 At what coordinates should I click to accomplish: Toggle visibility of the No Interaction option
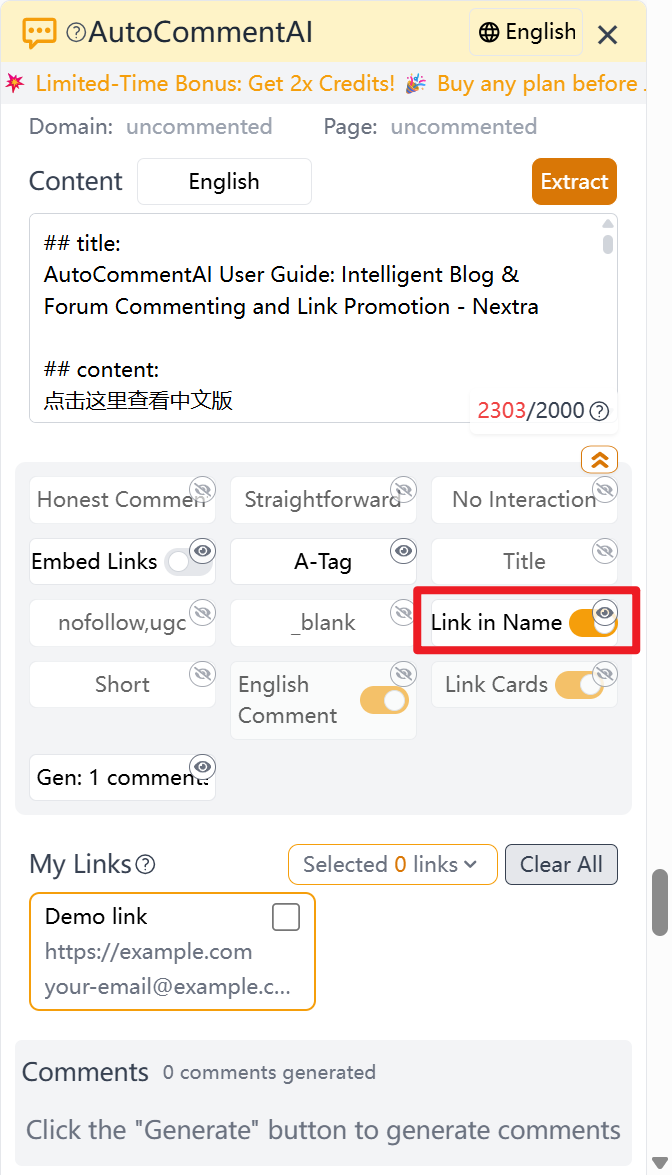pyautogui.click(x=604, y=489)
